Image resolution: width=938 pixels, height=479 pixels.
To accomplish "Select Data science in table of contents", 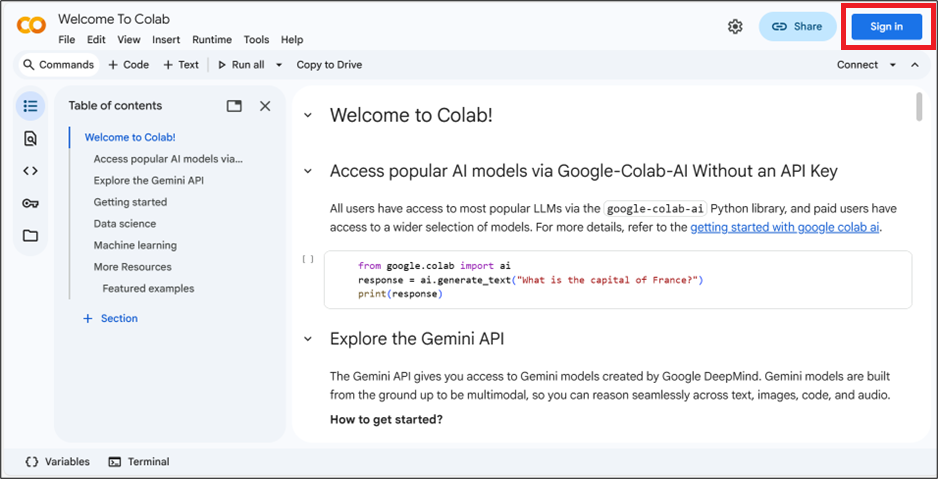I will coord(124,224).
